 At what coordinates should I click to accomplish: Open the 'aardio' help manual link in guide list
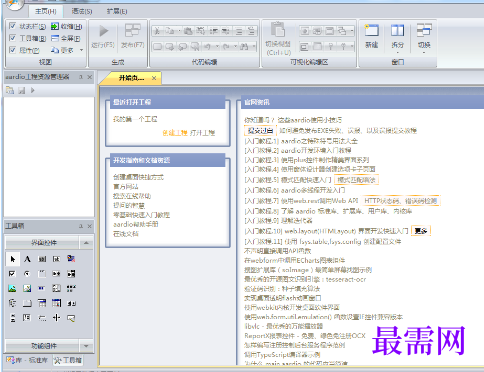pyautogui.click(x=136, y=224)
